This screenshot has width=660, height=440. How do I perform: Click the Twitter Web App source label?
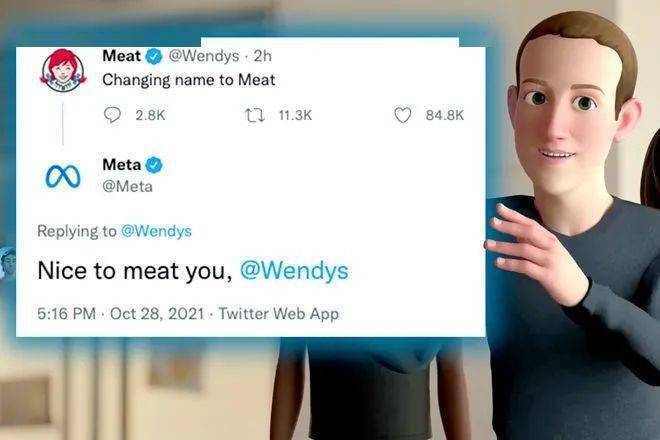click(279, 314)
